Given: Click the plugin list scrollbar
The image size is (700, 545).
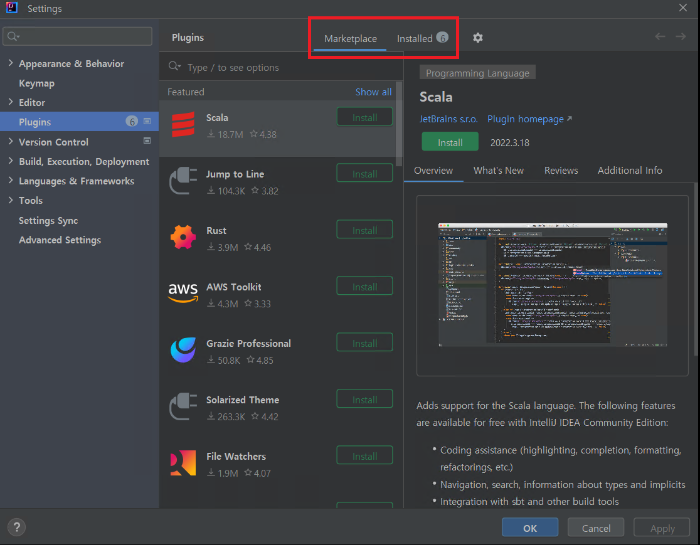Looking at the screenshot, I should (399, 123).
